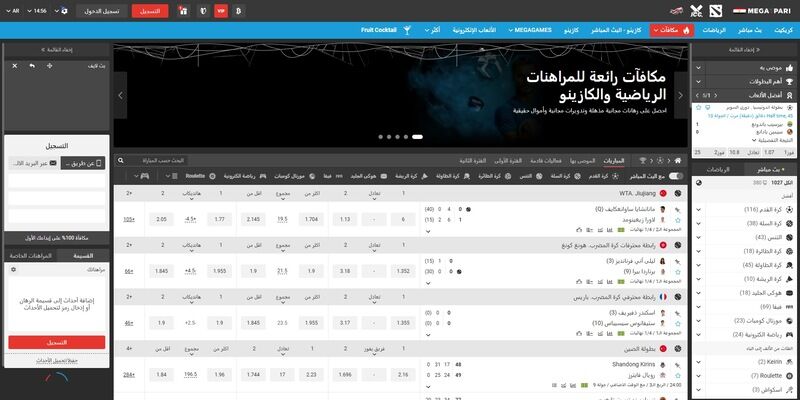
Task: Go to next banner slide arrow
Action: tap(682, 95)
